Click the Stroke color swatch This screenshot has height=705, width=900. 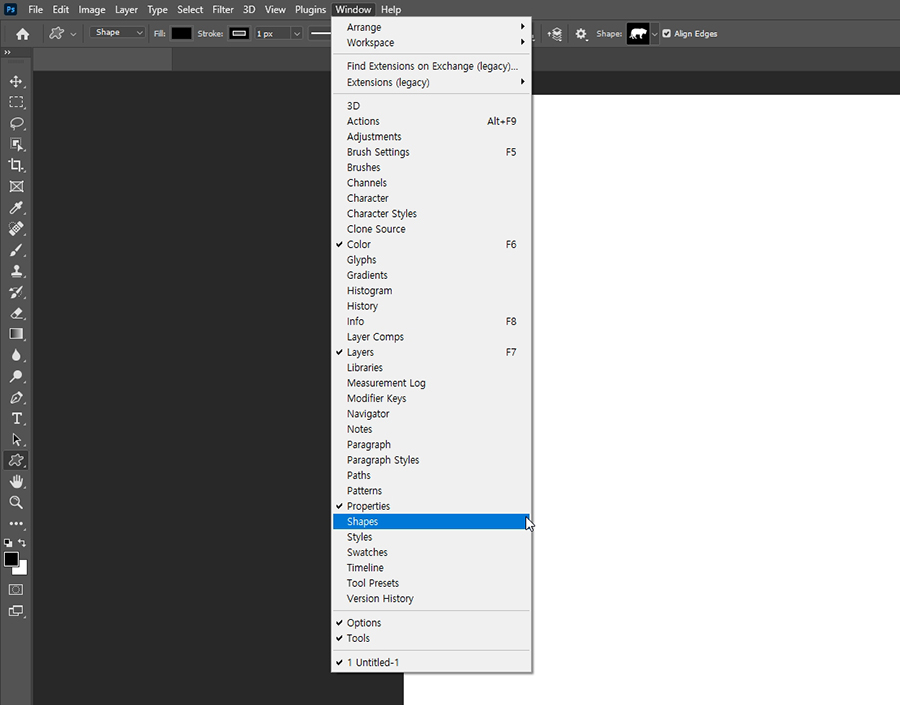(x=239, y=34)
